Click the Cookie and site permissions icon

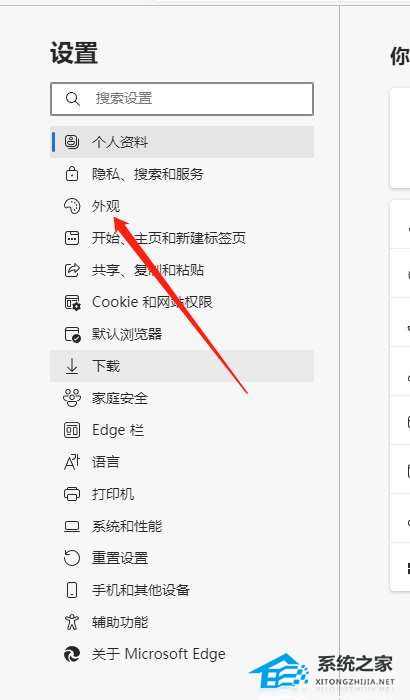click(x=72, y=302)
